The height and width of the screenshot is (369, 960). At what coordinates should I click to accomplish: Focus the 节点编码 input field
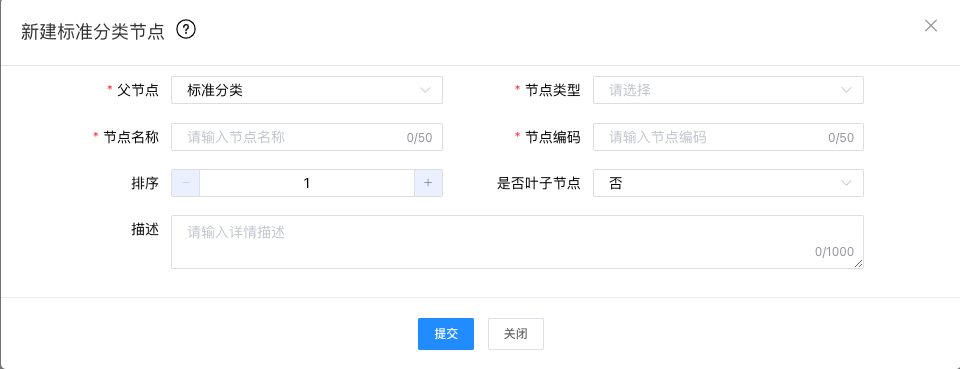(729, 137)
